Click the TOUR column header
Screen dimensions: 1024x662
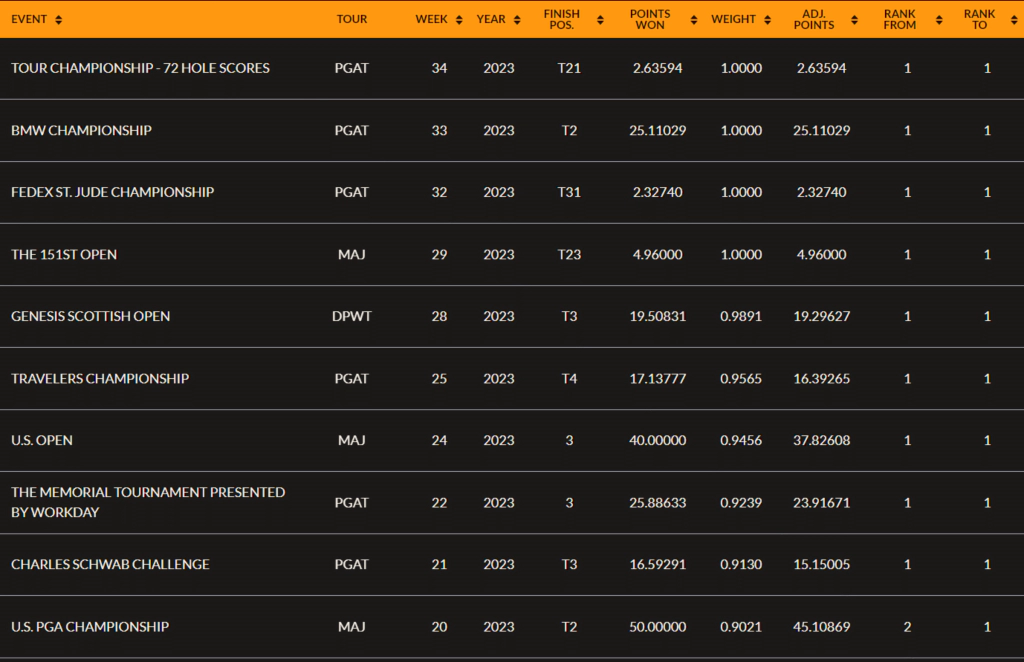[351, 19]
